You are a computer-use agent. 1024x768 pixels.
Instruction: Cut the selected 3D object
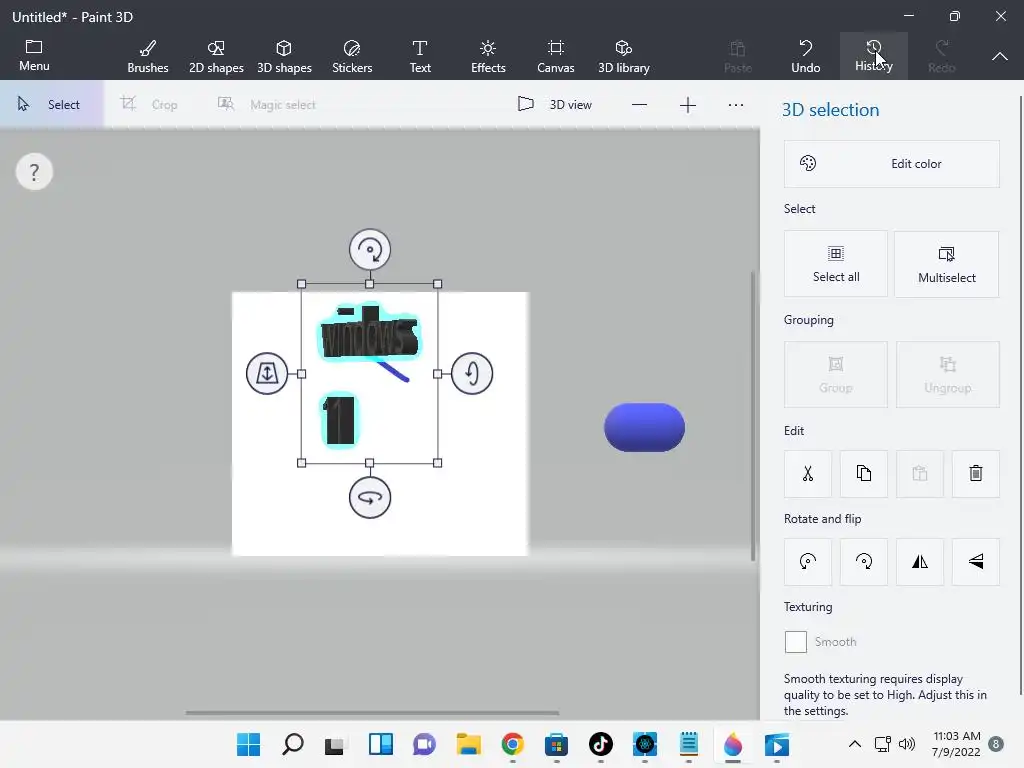point(808,473)
